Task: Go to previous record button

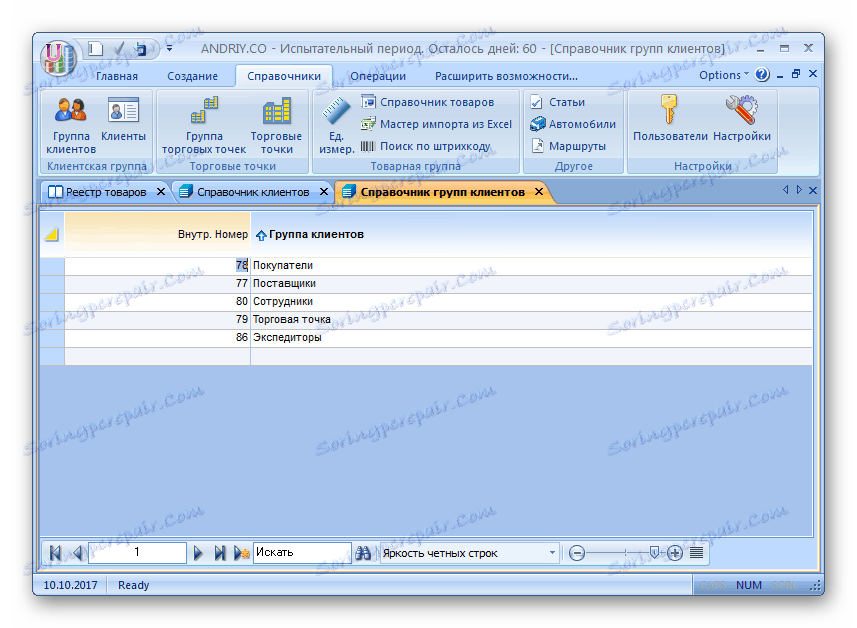Action: 78,553
